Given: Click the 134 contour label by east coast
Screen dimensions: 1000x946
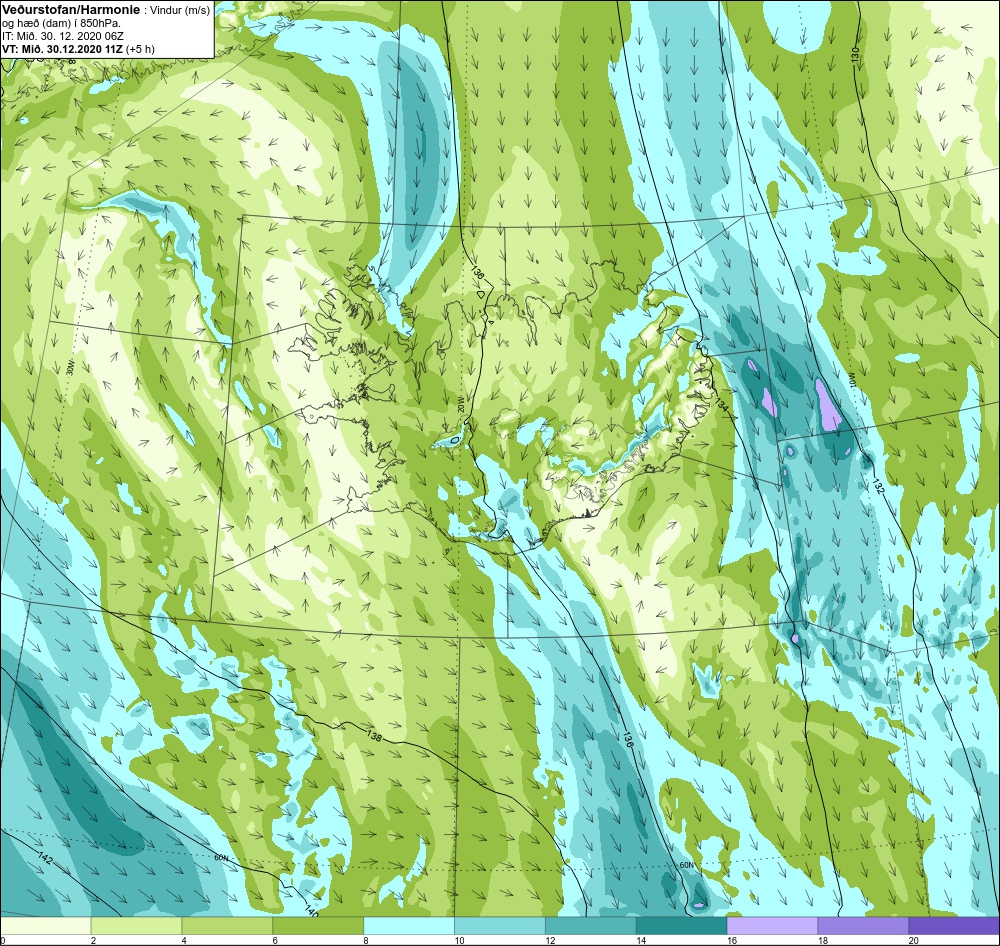Looking at the screenshot, I should point(722,404).
